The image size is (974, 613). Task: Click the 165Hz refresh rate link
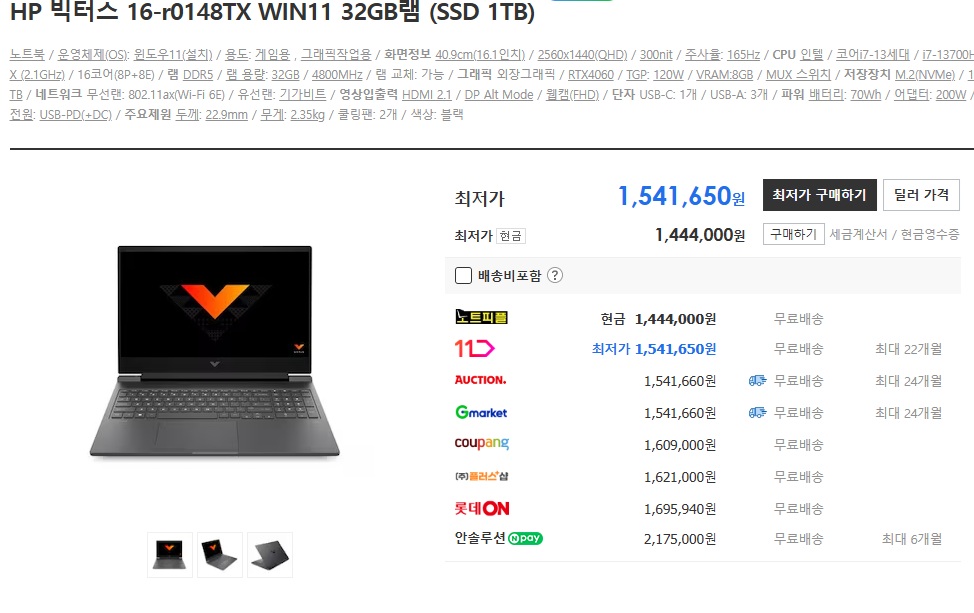743,55
